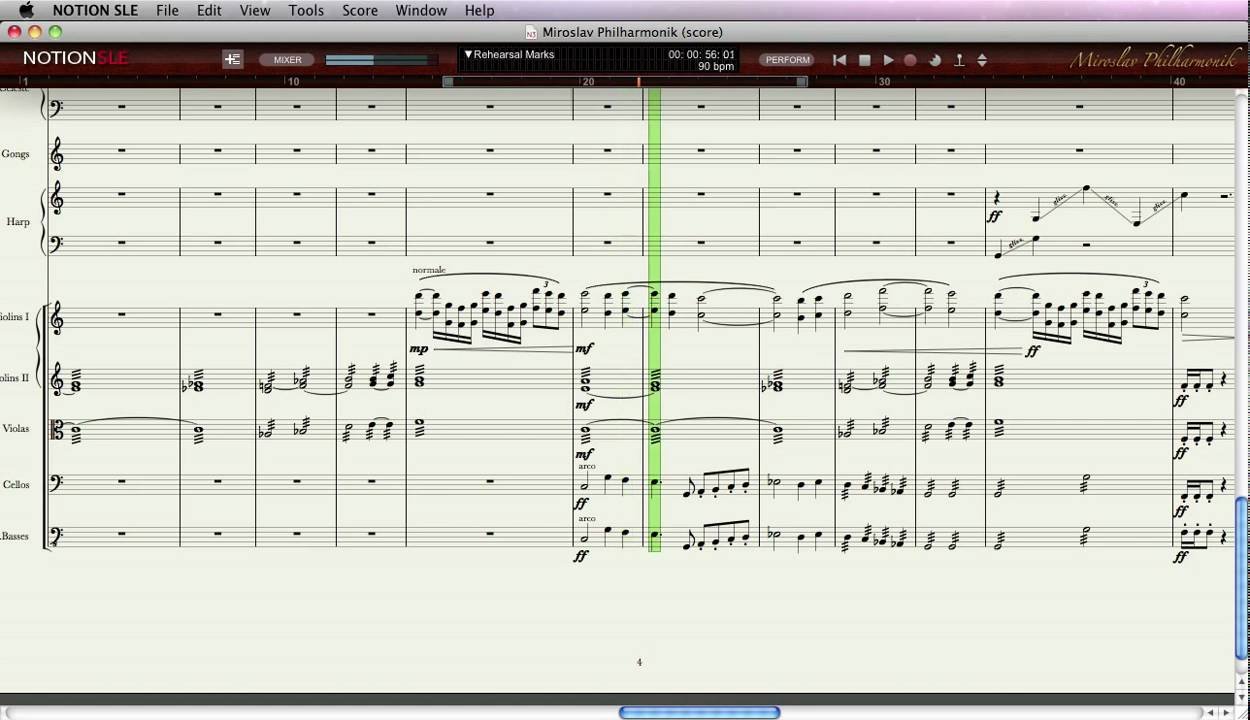Click the ff dynamic under Basses at measure 20
1250x720 pixels.
click(x=581, y=556)
